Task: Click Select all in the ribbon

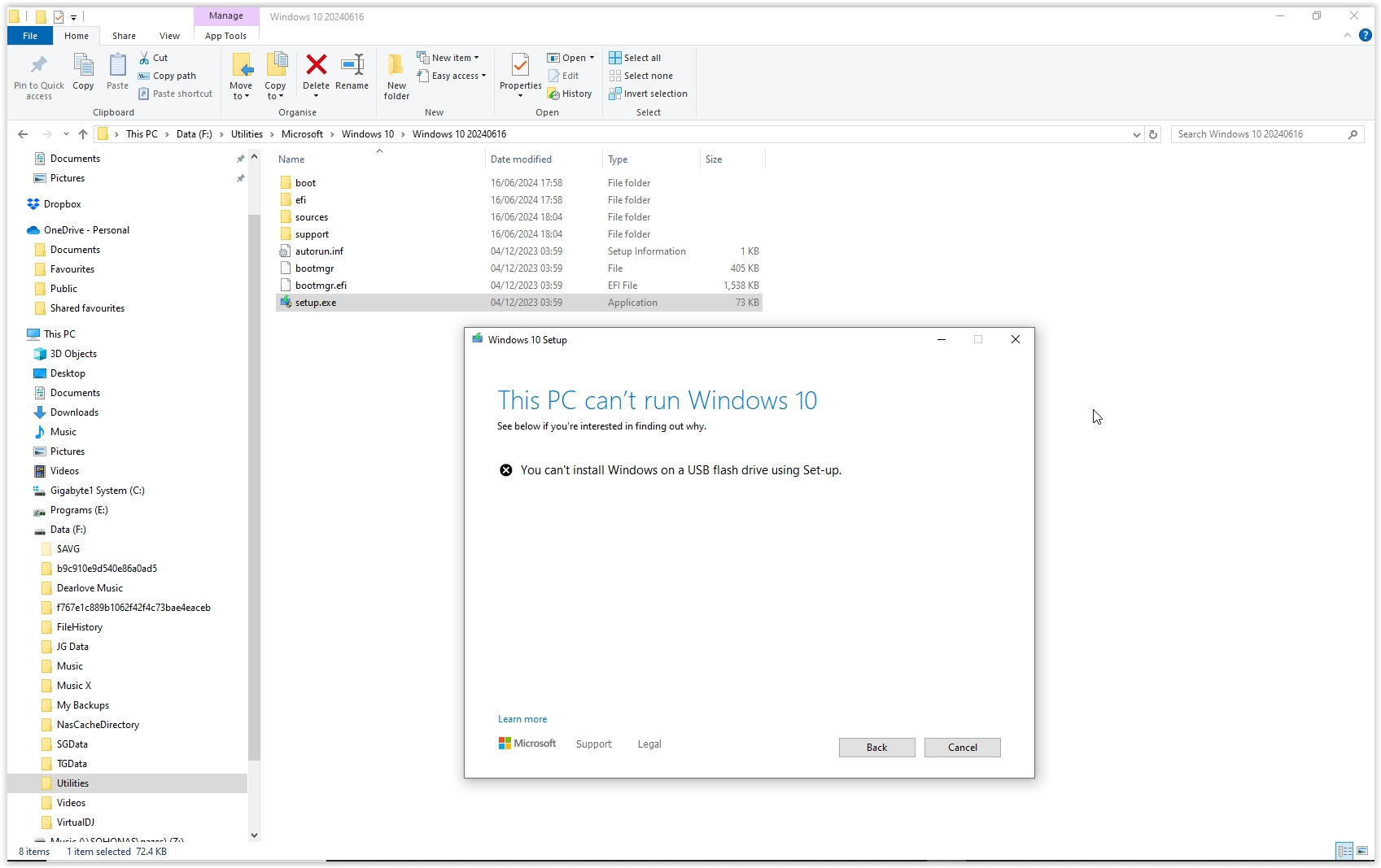Action: click(635, 58)
